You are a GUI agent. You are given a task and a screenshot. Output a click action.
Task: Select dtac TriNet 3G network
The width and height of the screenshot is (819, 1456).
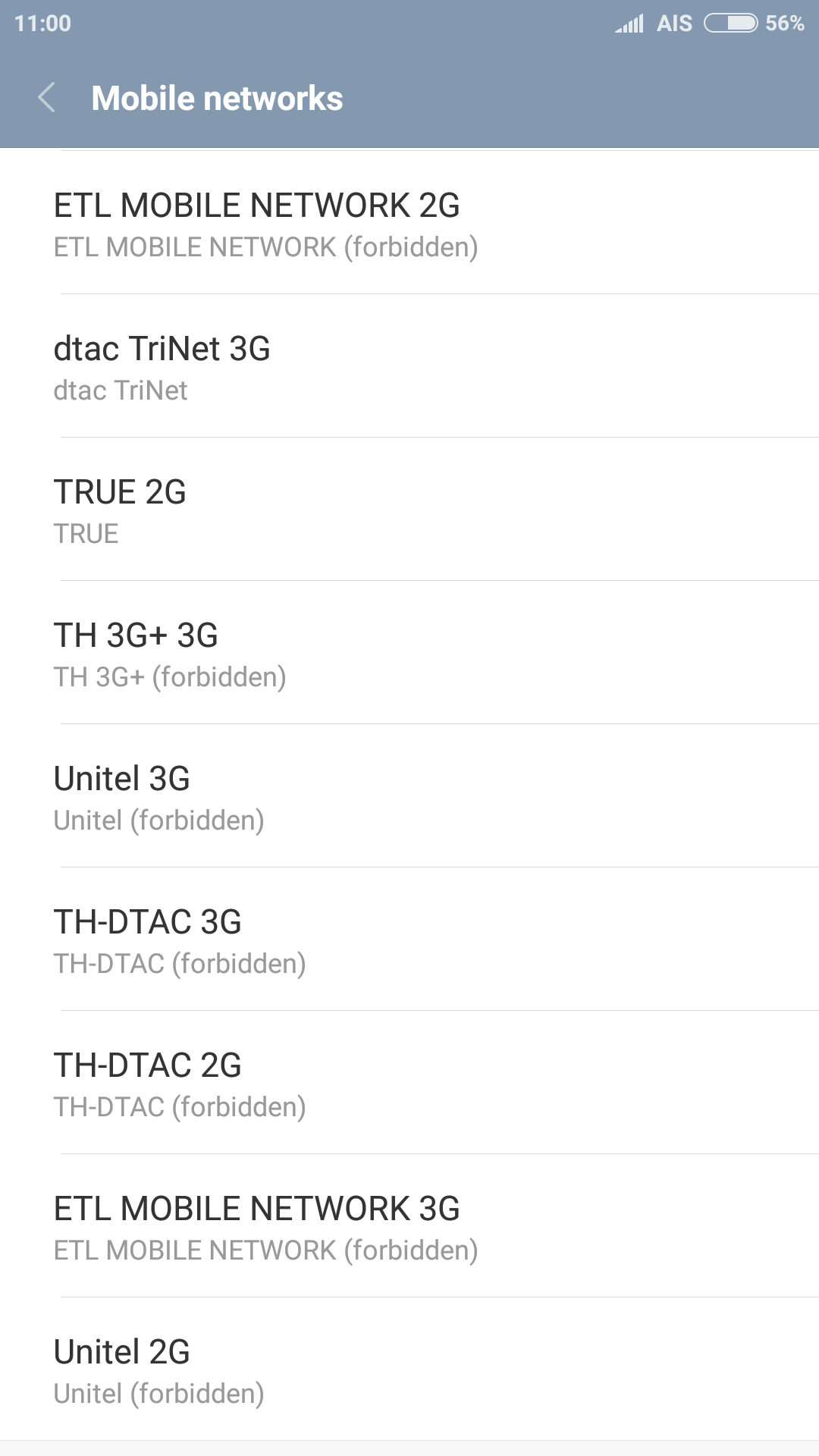tap(409, 366)
